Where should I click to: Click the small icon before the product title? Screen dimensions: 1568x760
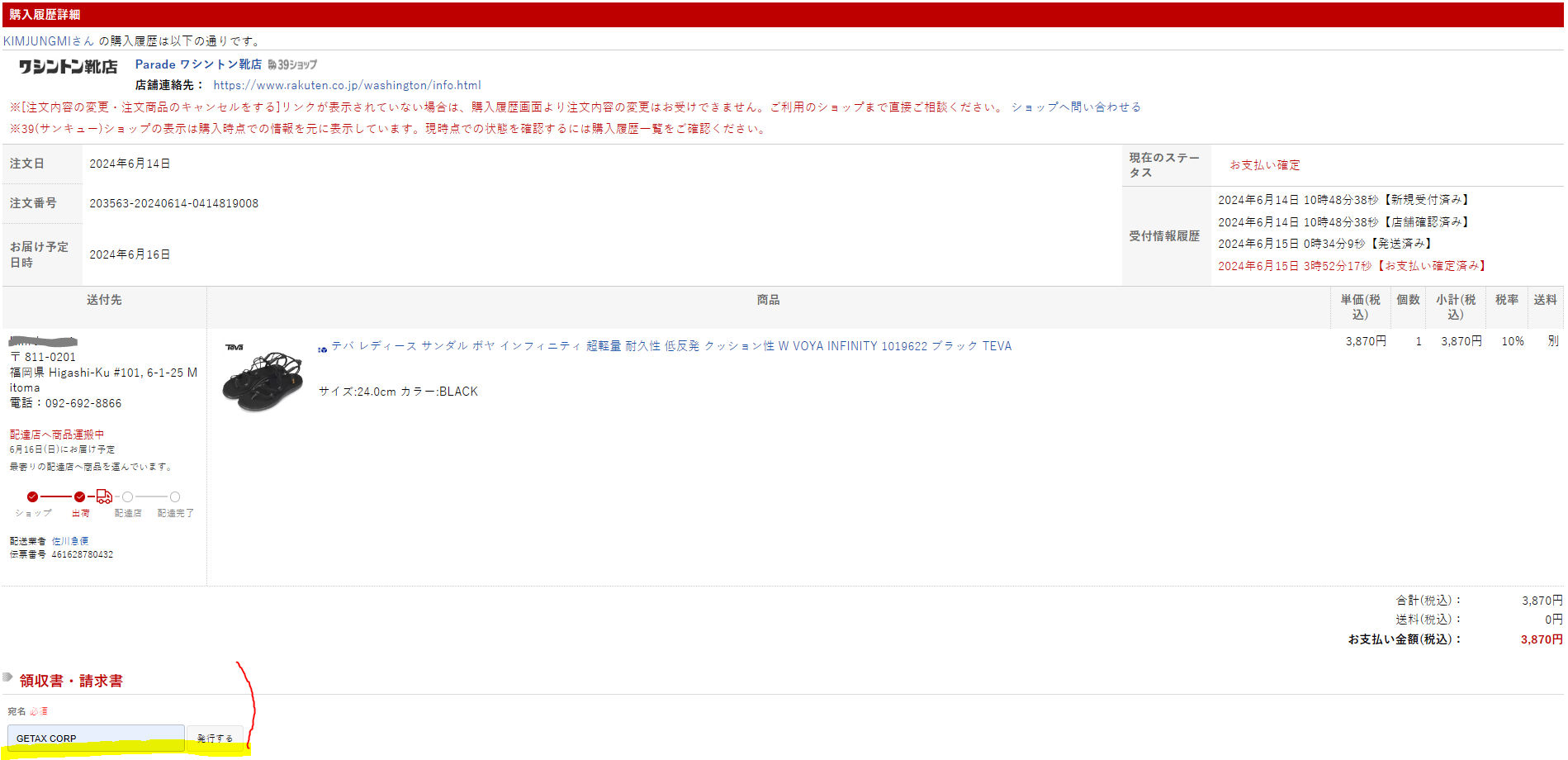click(323, 349)
